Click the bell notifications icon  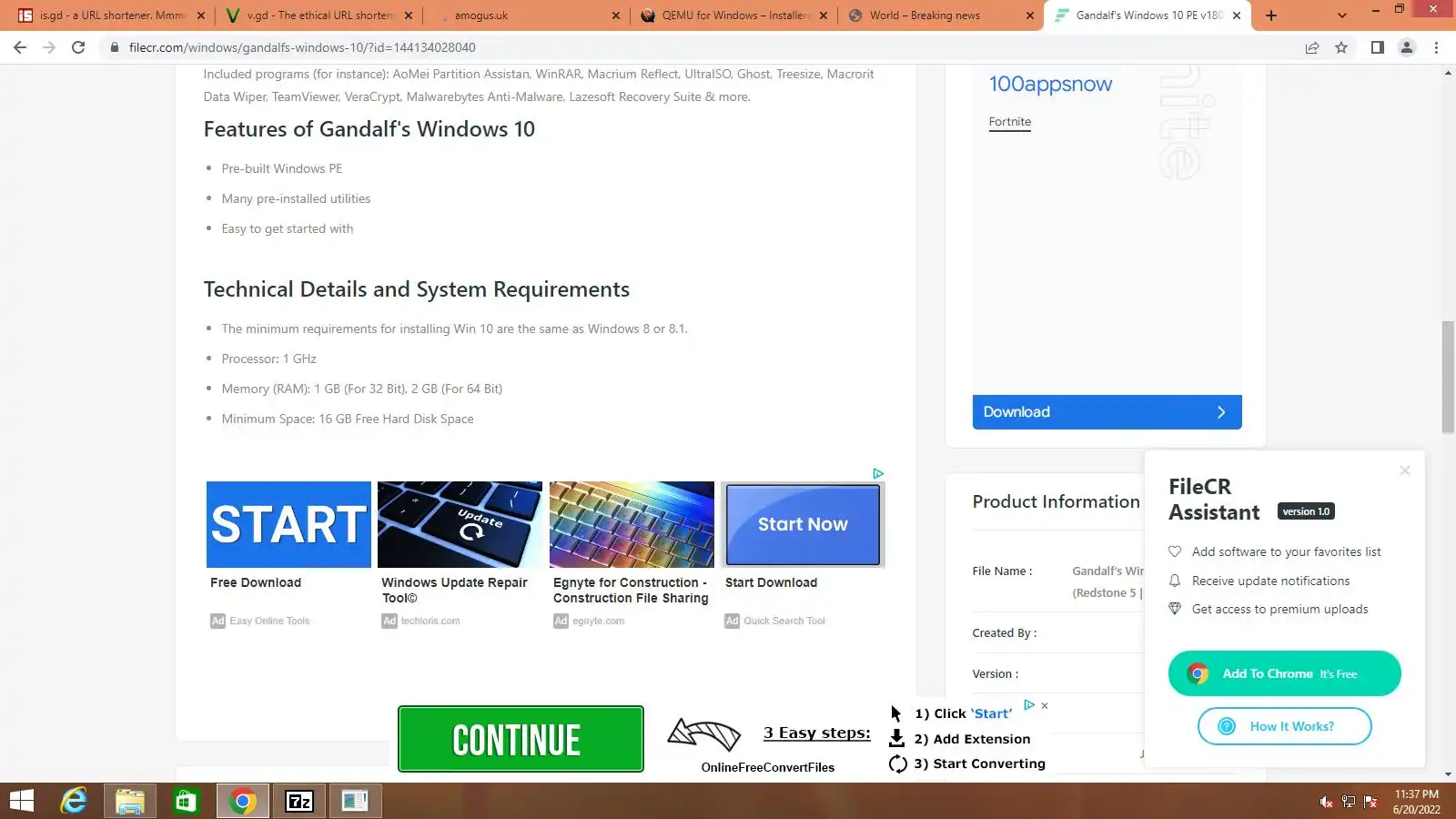coord(1175,581)
